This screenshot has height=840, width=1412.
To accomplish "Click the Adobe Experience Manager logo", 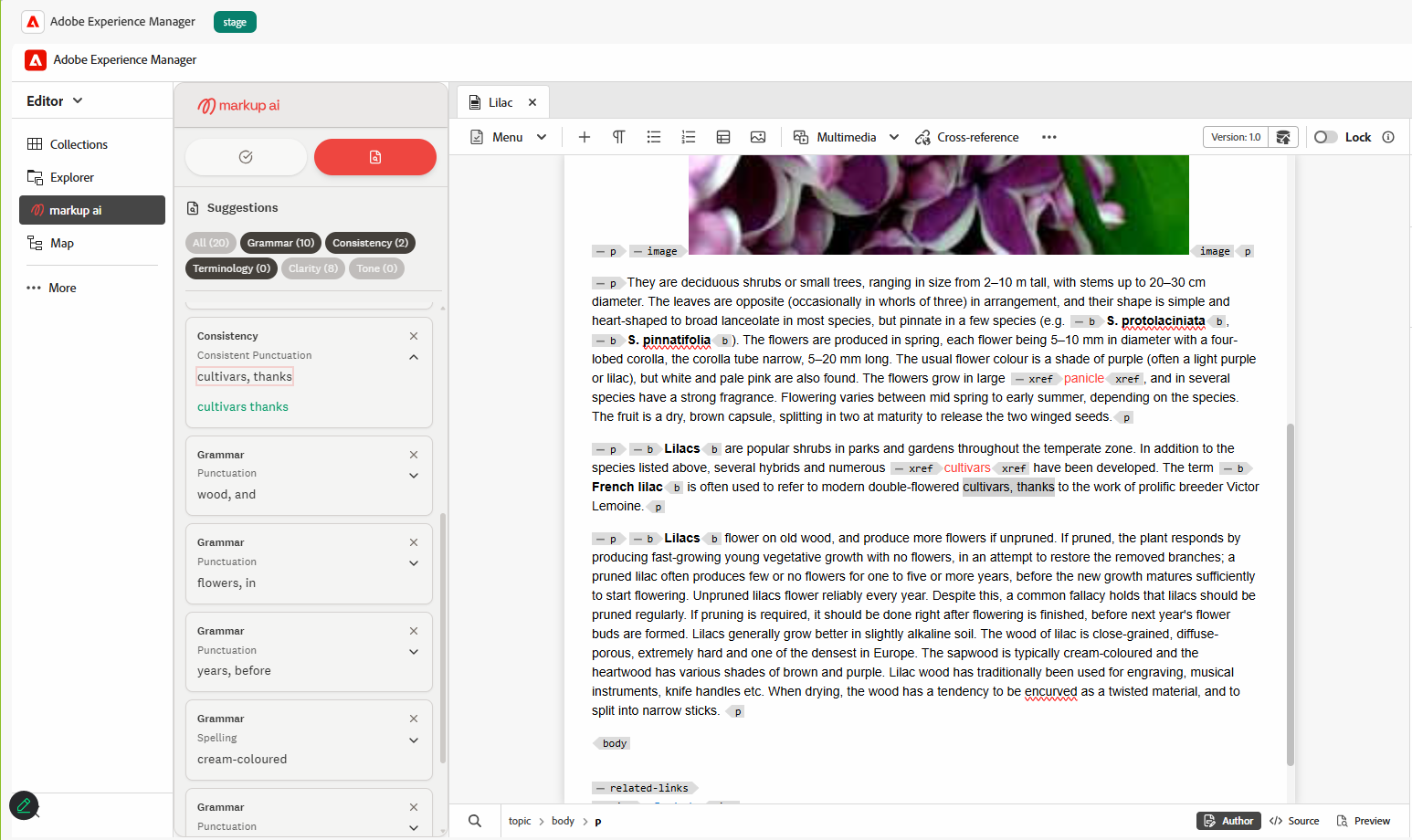I will point(33,21).
